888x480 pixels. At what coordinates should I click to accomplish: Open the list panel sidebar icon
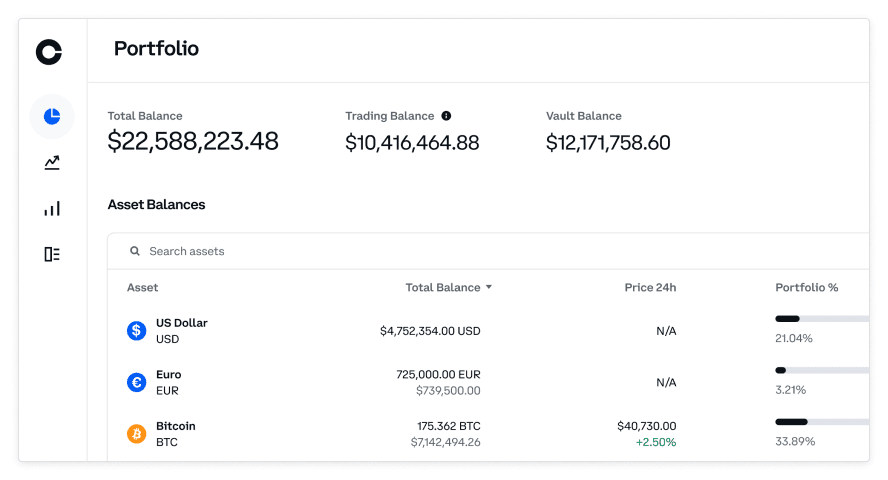[x=52, y=254]
